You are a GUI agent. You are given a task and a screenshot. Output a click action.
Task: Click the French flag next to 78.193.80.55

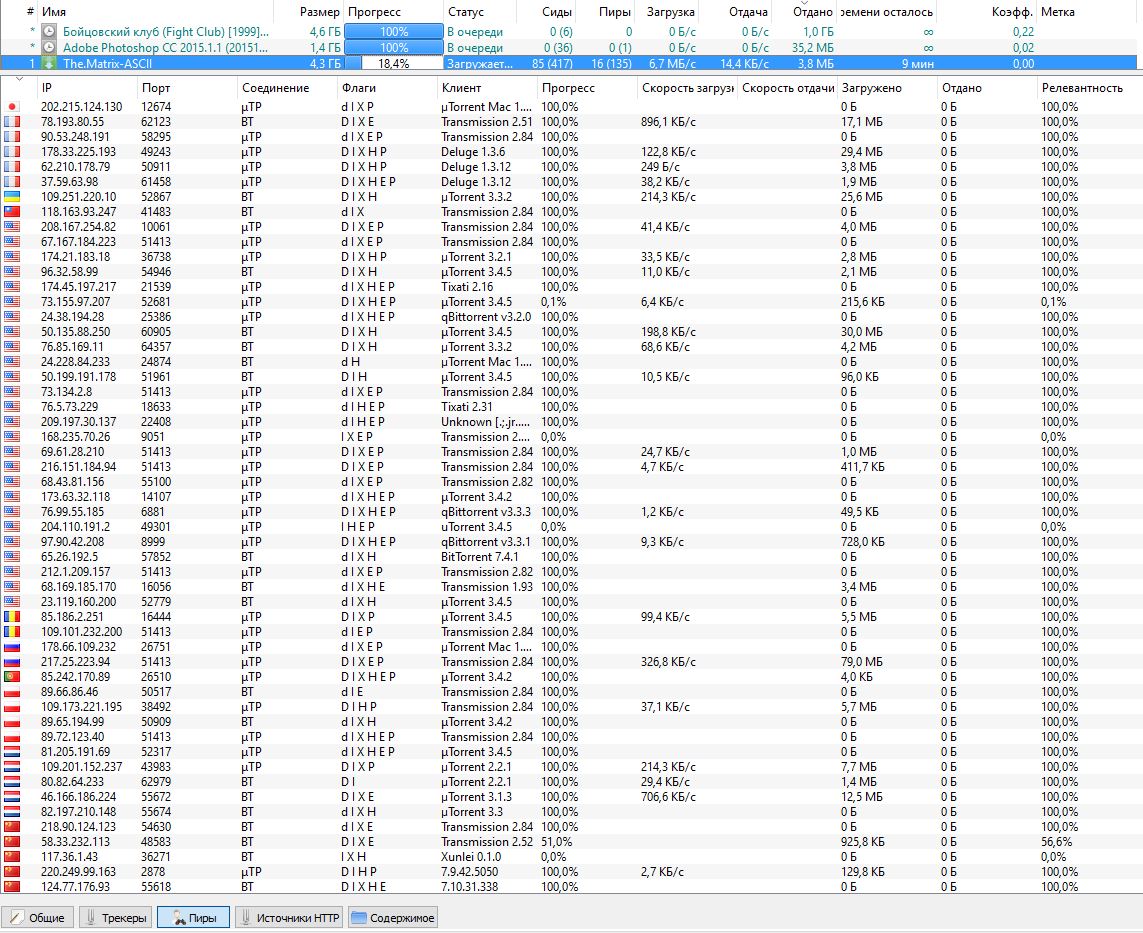click(12, 122)
